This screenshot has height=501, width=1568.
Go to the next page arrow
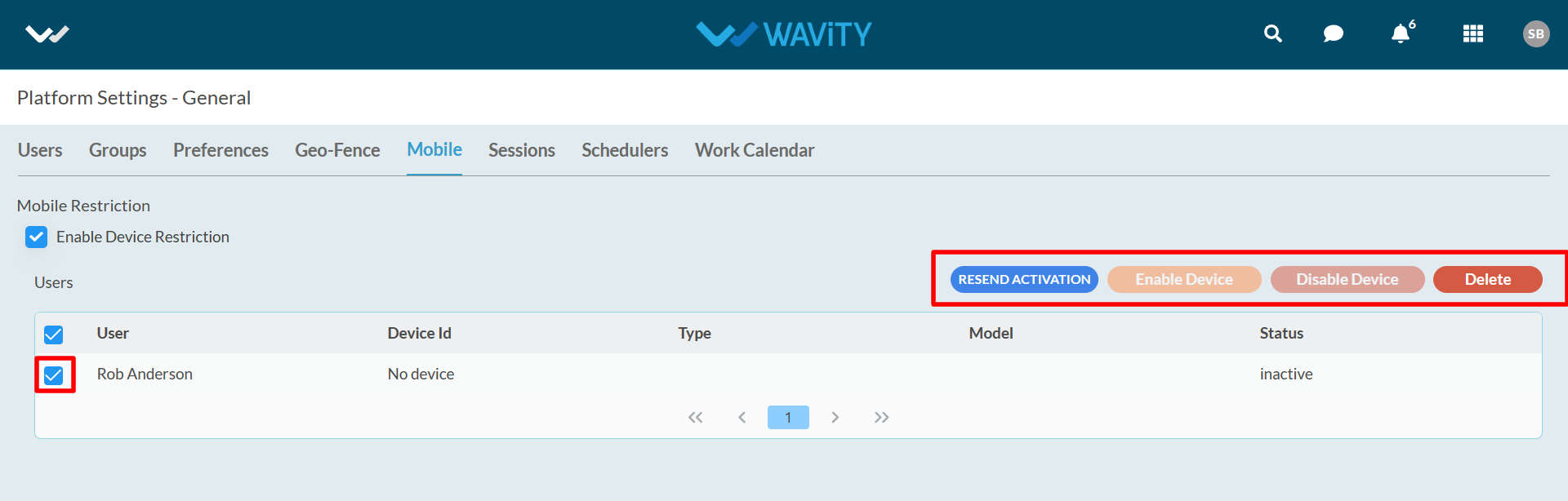click(x=835, y=418)
